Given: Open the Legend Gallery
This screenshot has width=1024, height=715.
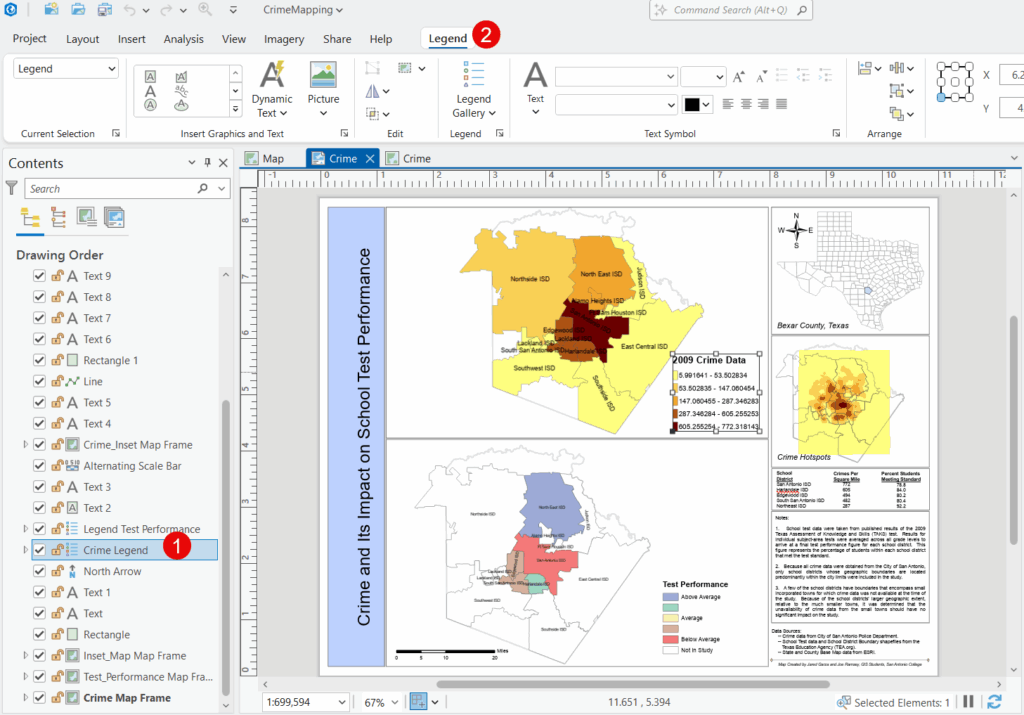Looking at the screenshot, I should pyautogui.click(x=473, y=105).
